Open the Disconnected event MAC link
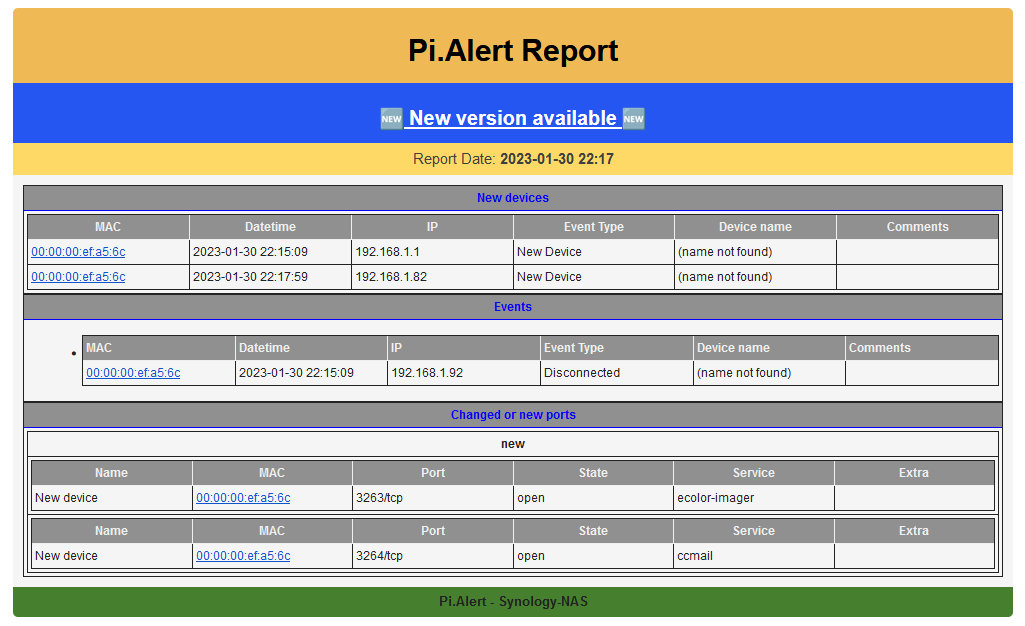The image size is (1025, 626). point(133,372)
